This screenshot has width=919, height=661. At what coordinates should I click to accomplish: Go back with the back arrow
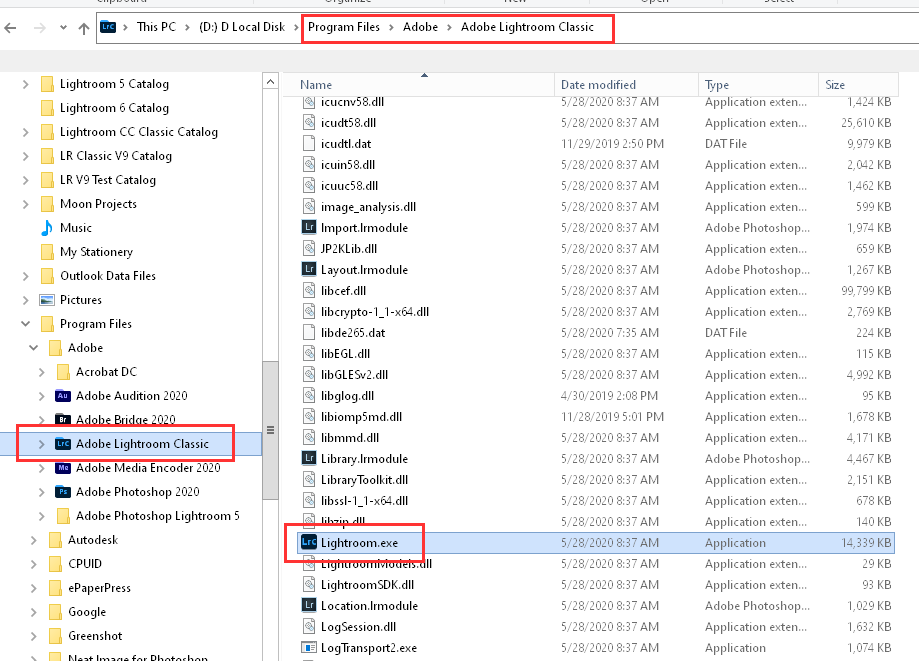click(10, 28)
